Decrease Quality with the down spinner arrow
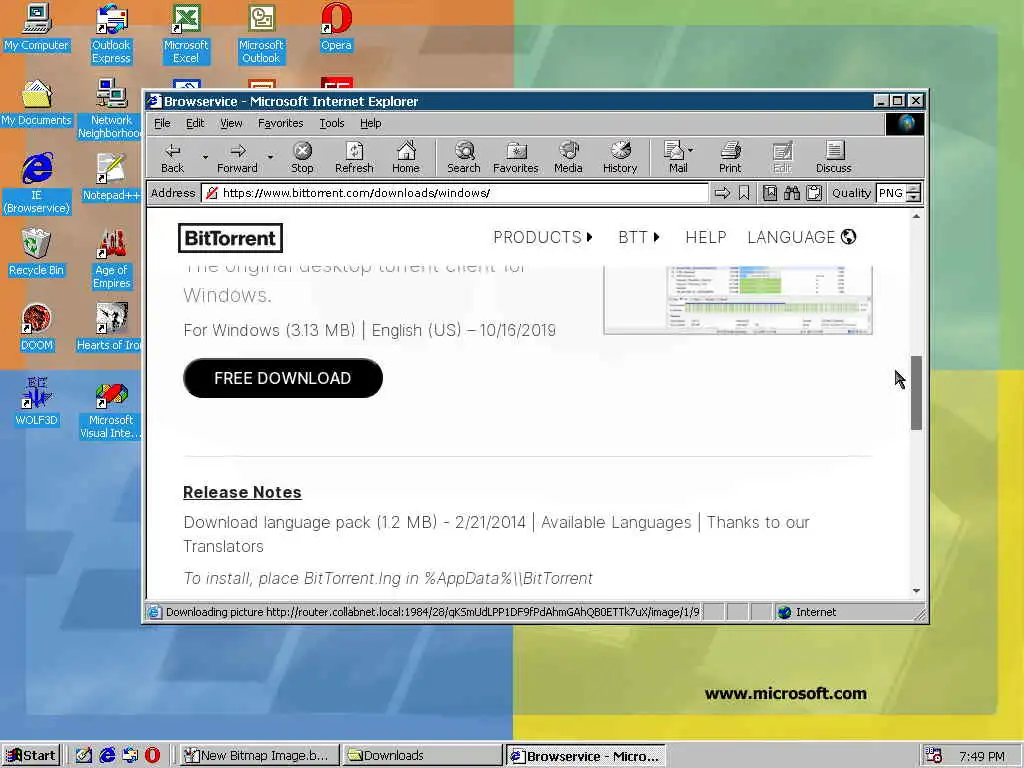Viewport: 1024px width, 768px height. (x=914, y=197)
